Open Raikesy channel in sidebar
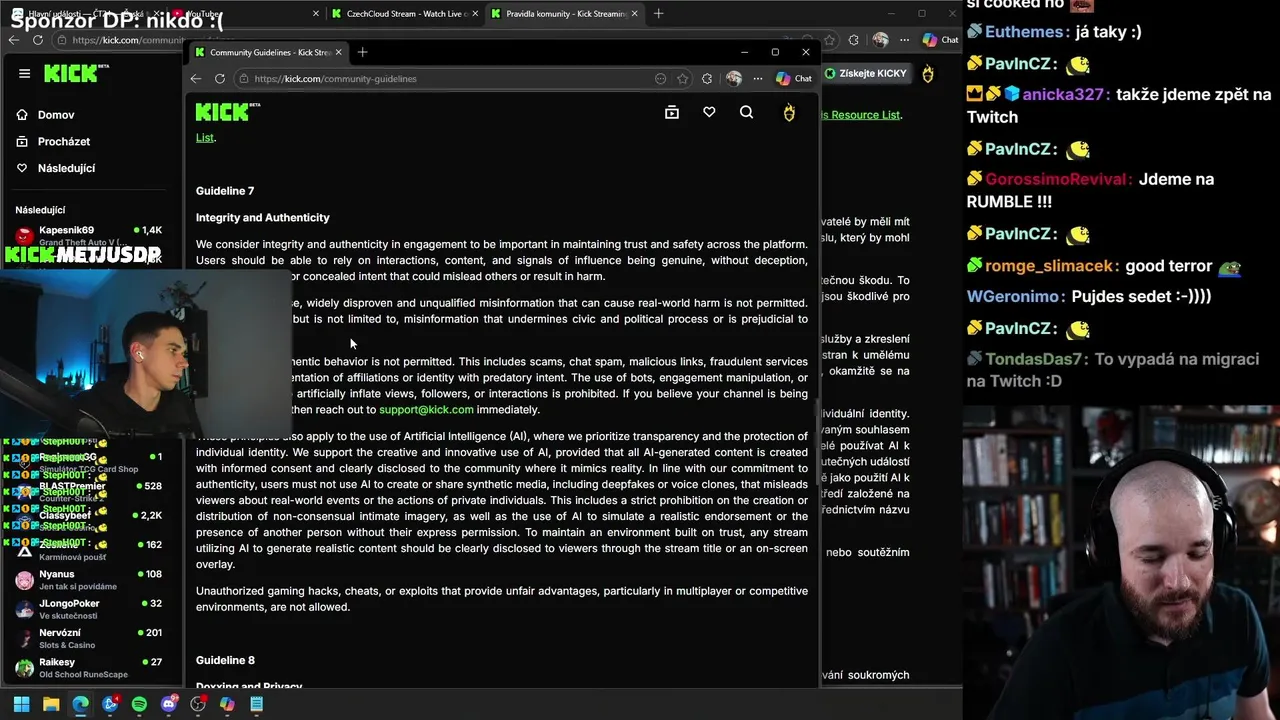The height and width of the screenshot is (720, 1280). tap(88, 667)
